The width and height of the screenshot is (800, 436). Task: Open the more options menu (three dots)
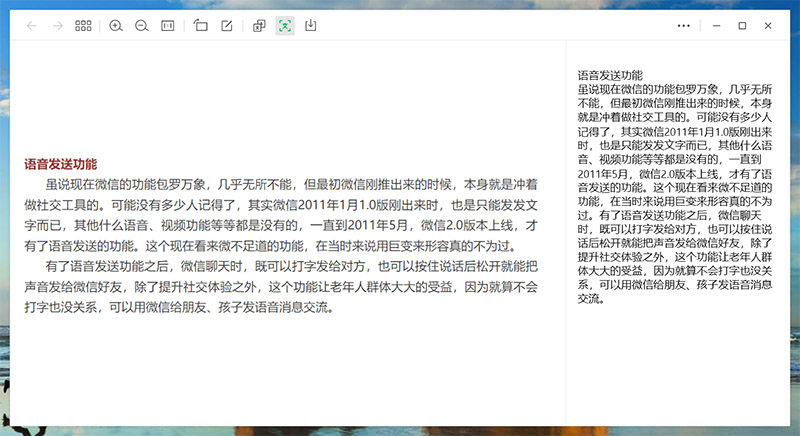pos(684,25)
